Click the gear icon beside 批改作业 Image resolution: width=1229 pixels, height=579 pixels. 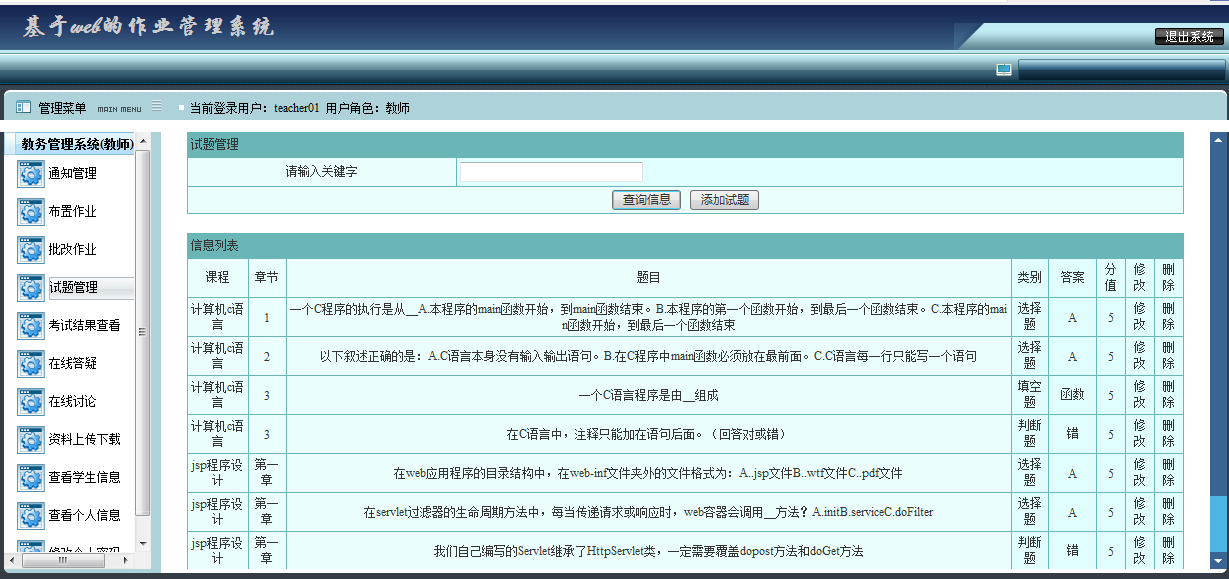[x=31, y=249]
